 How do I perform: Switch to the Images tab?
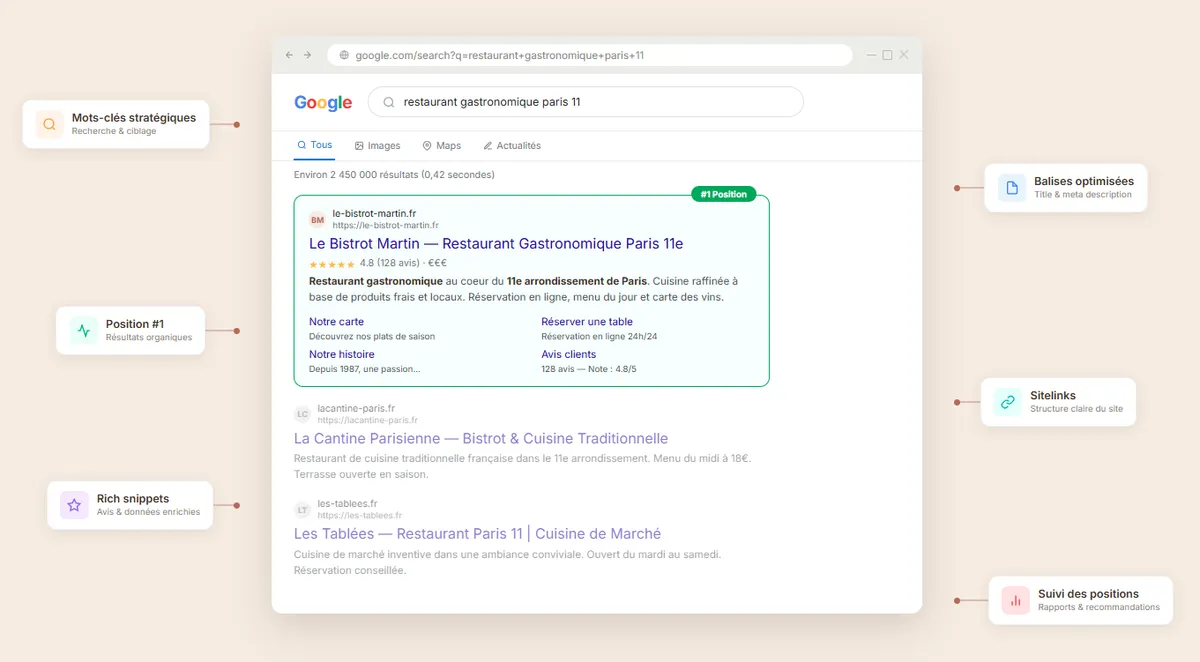377,146
